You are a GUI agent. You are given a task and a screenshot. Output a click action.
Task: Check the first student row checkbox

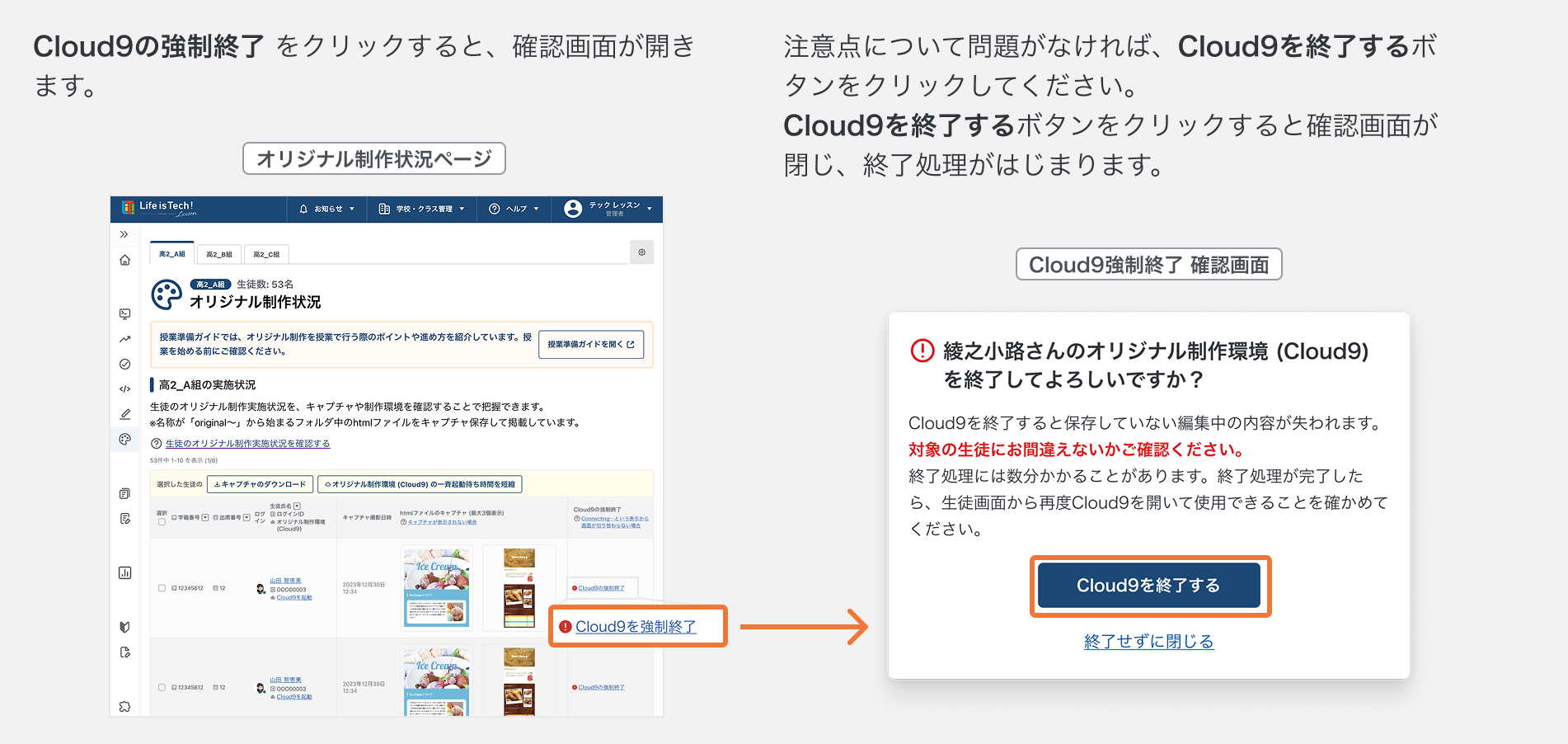pos(162,588)
